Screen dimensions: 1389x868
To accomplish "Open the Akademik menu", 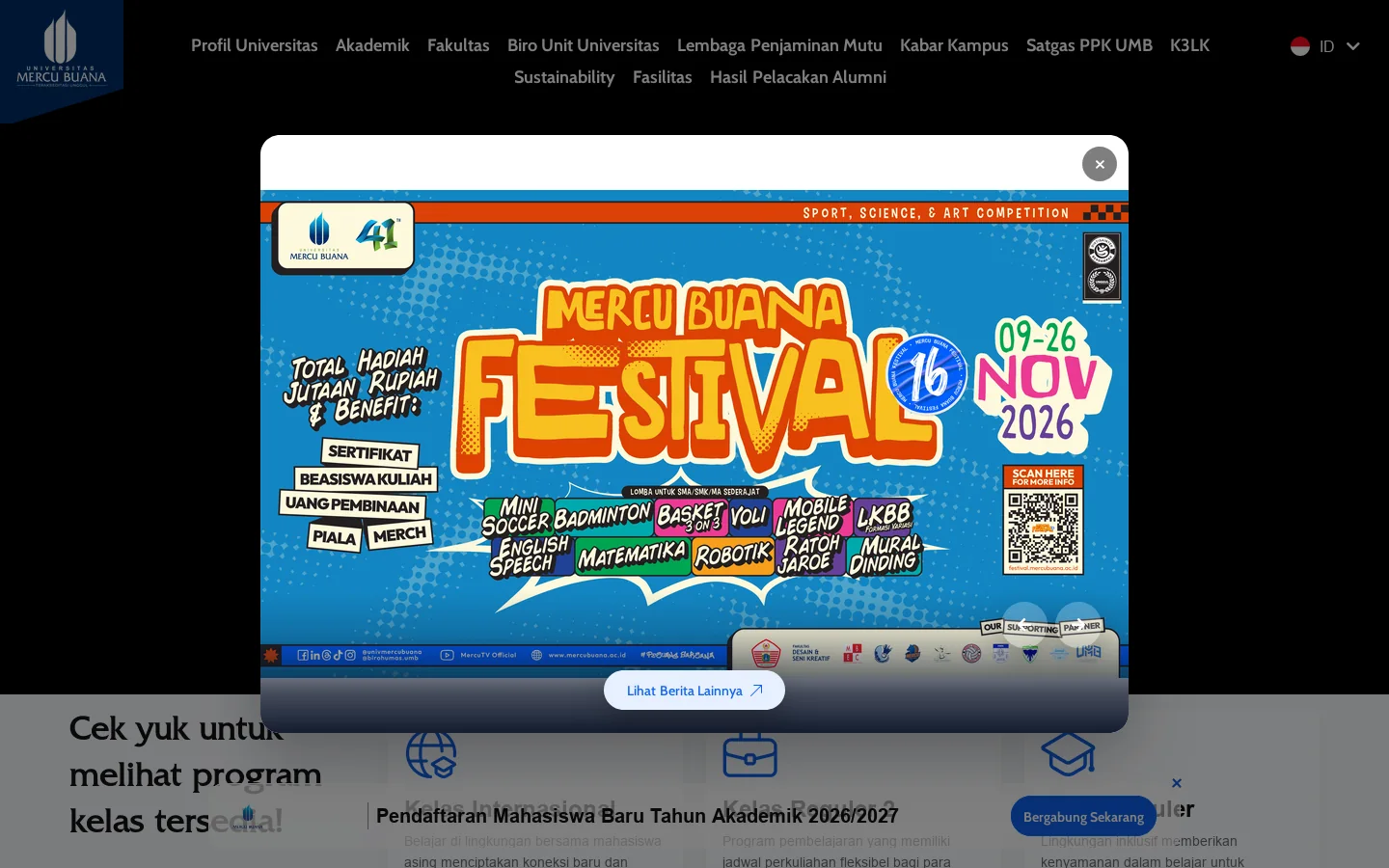I will pyautogui.click(x=372, y=45).
